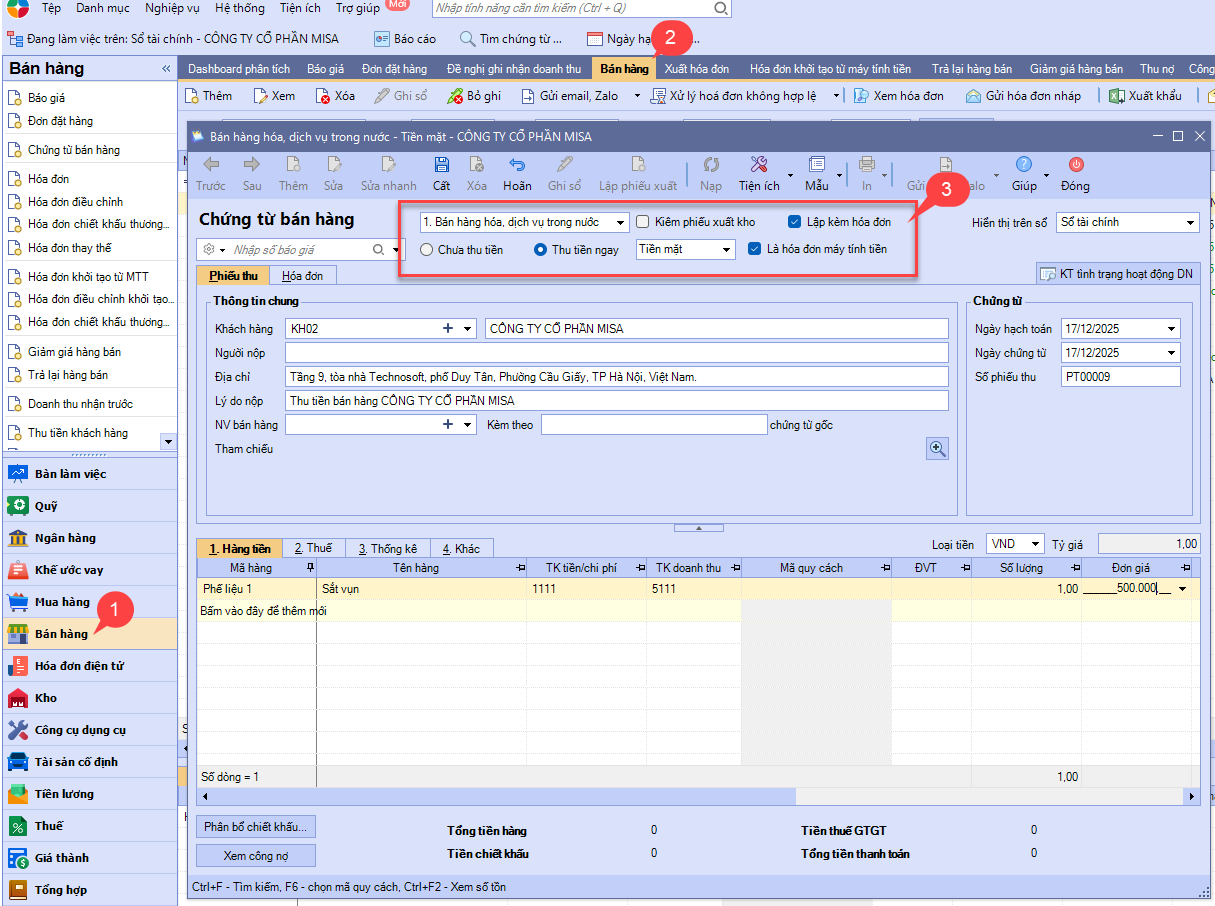Click the Phân bổ chiết khấu button
Image resolution: width=1215 pixels, height=906 pixels.
[256, 827]
